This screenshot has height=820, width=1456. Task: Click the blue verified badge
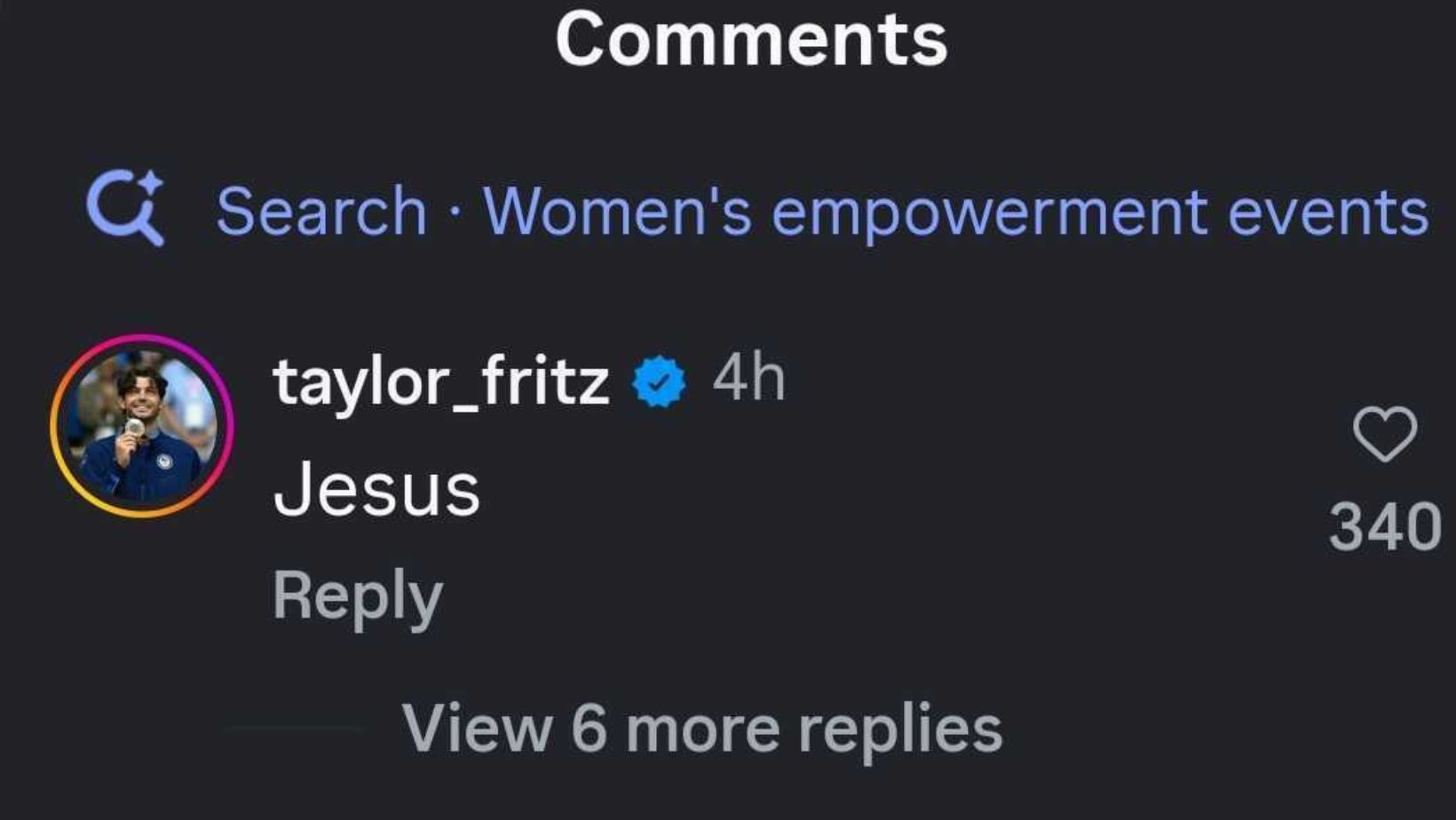(659, 382)
